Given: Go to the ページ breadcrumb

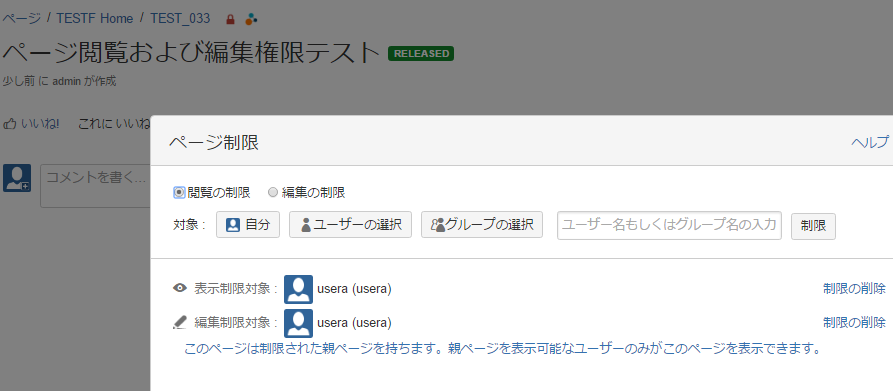Looking at the screenshot, I should [21, 19].
